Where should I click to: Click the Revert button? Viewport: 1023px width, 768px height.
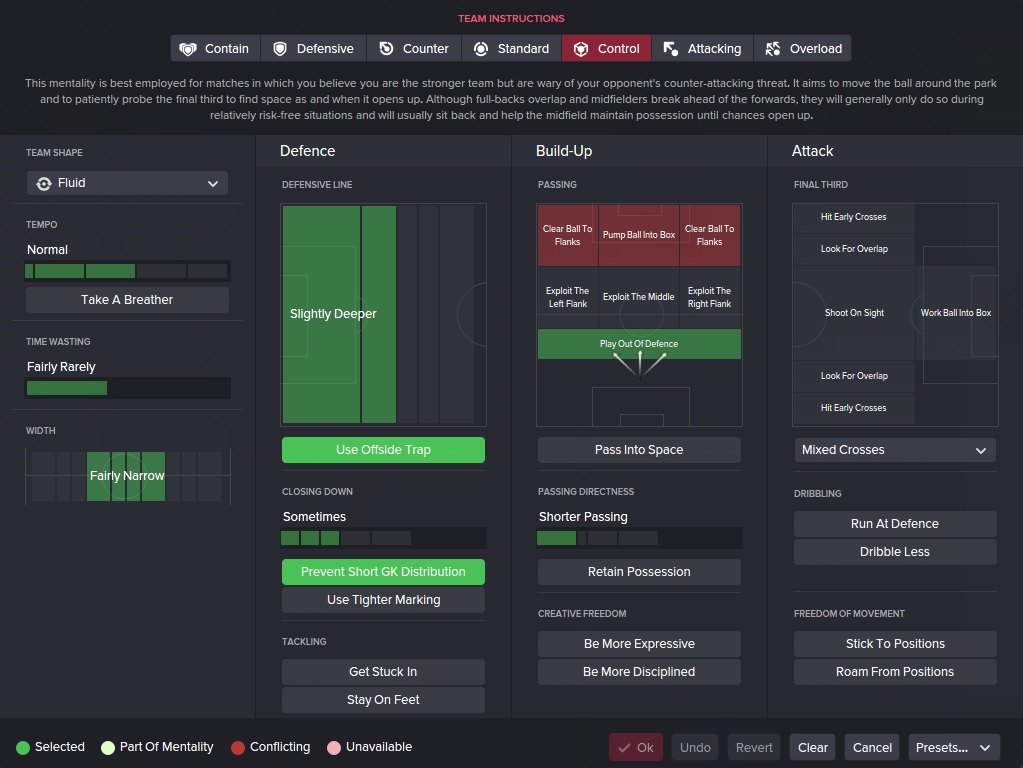tap(754, 748)
